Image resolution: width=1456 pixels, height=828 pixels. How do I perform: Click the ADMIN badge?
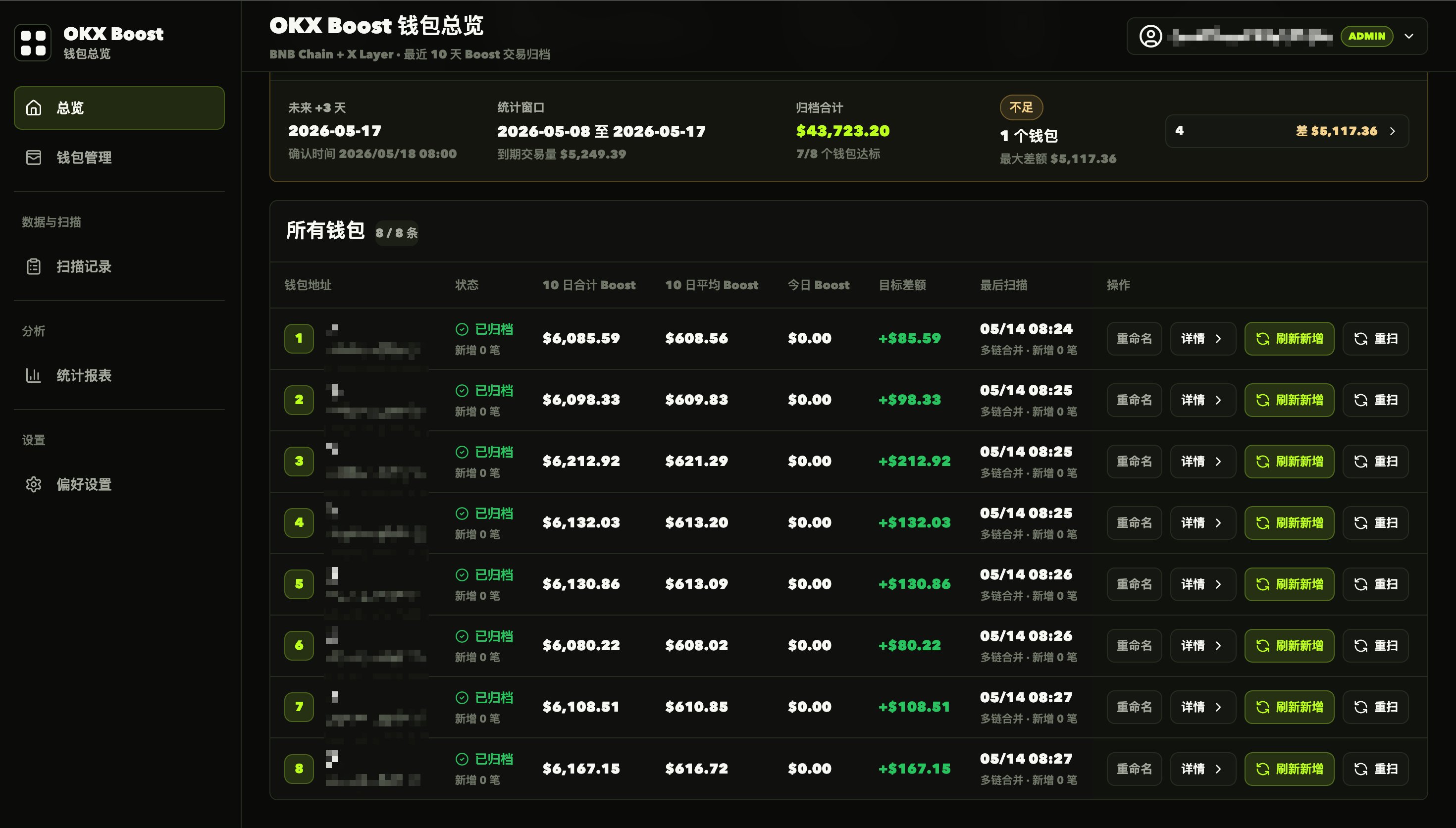[1367, 36]
